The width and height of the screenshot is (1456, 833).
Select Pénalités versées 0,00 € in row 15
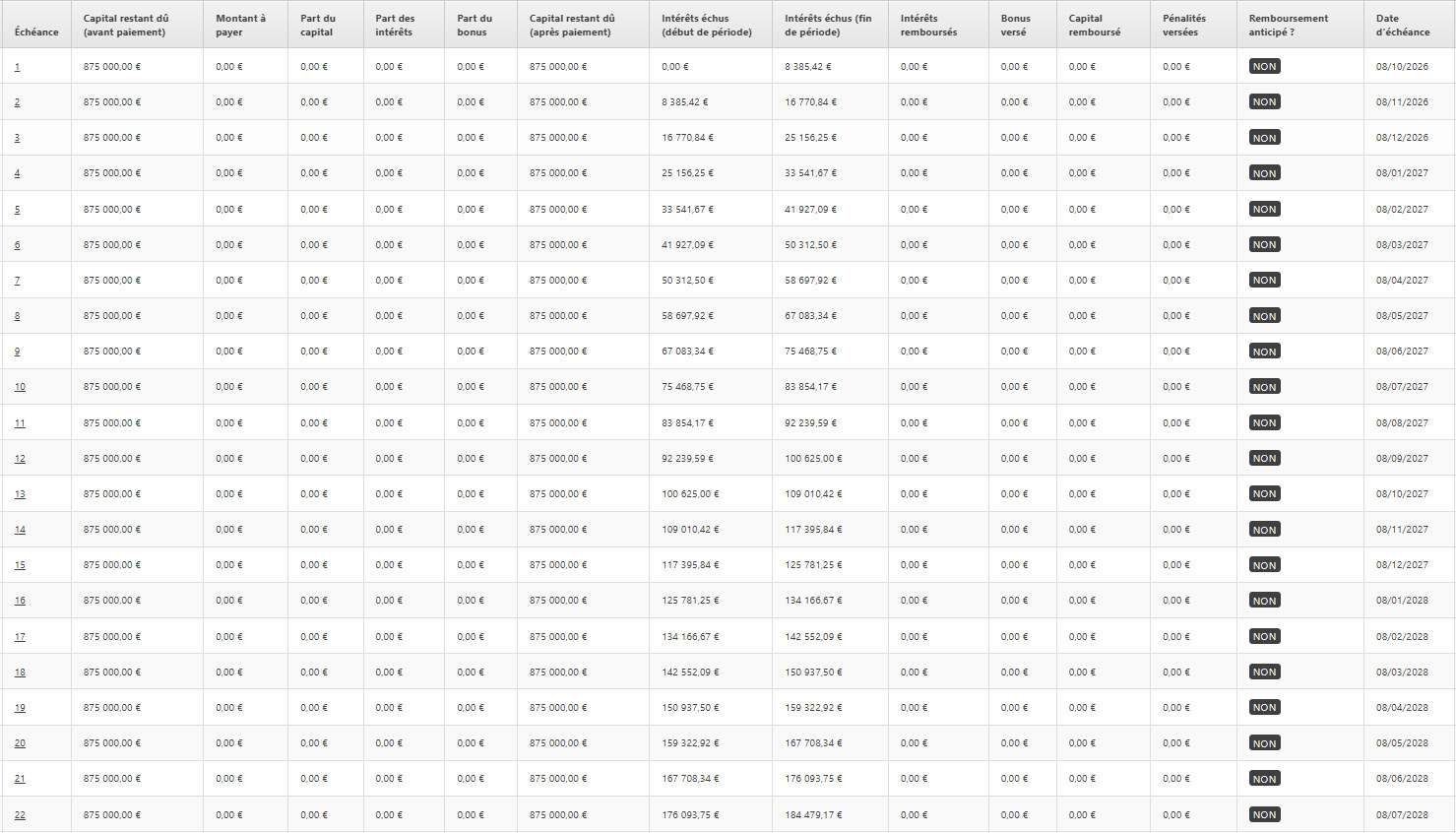click(1175, 565)
